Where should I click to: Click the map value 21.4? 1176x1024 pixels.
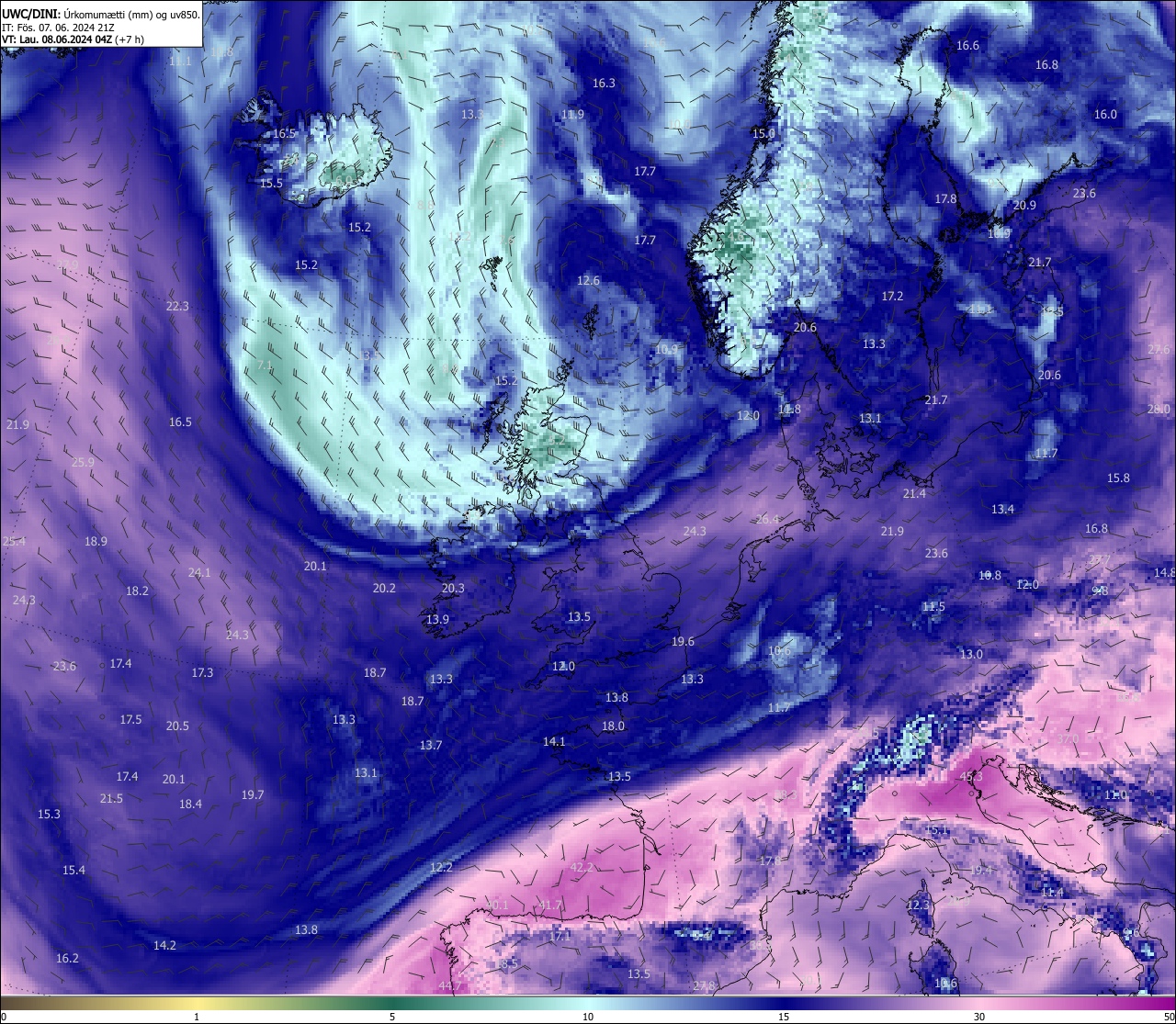[x=914, y=494]
